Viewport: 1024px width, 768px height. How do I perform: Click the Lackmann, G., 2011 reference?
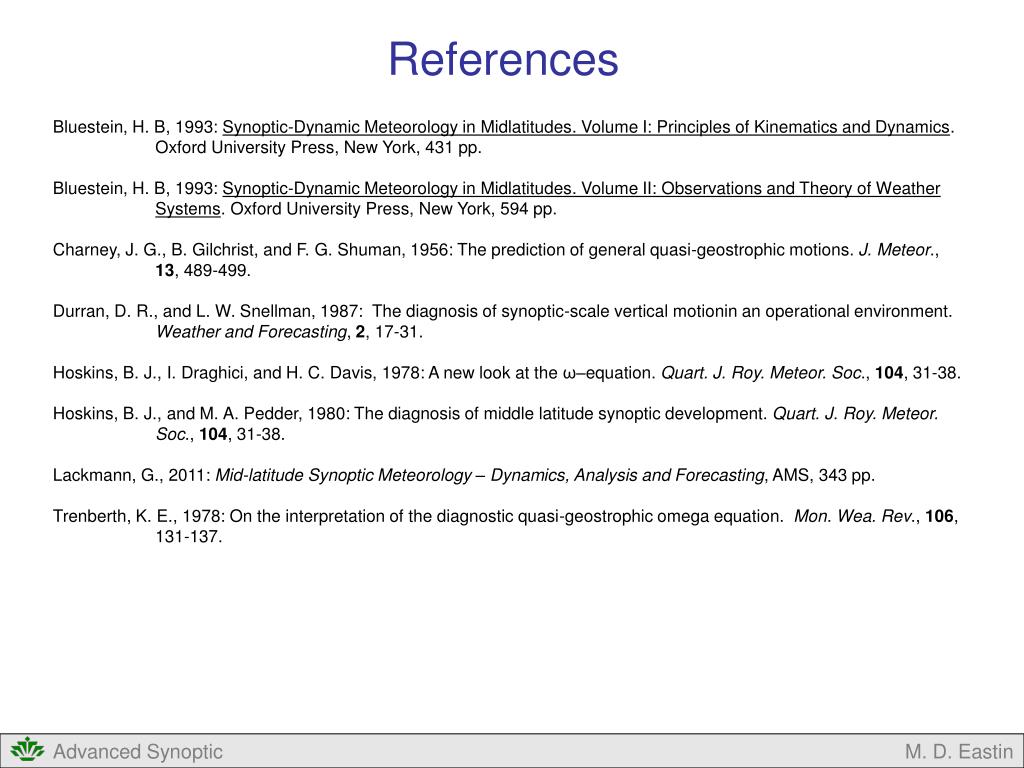point(464,475)
